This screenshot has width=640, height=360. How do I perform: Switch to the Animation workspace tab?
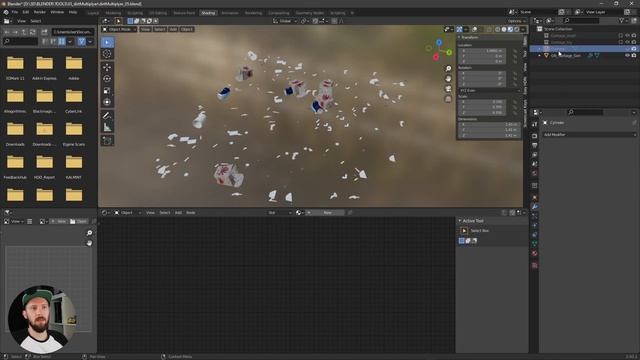[x=230, y=13]
